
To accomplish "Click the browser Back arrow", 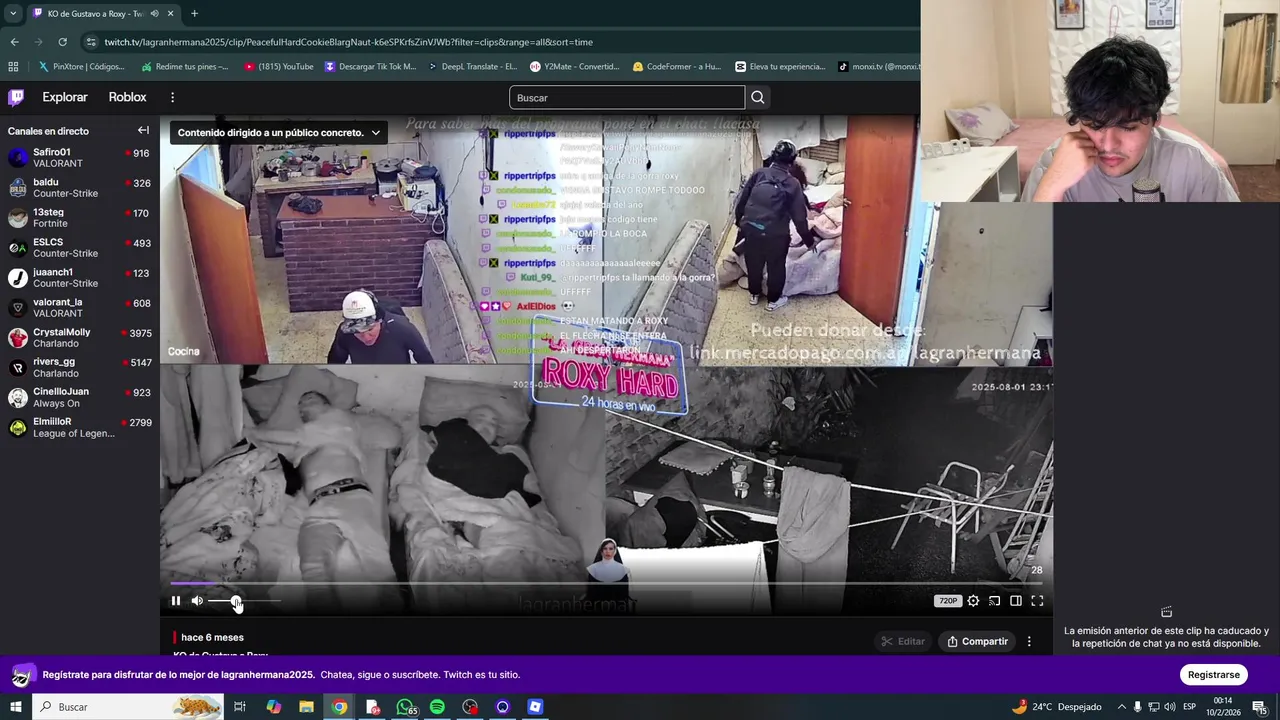I will tap(15, 42).
